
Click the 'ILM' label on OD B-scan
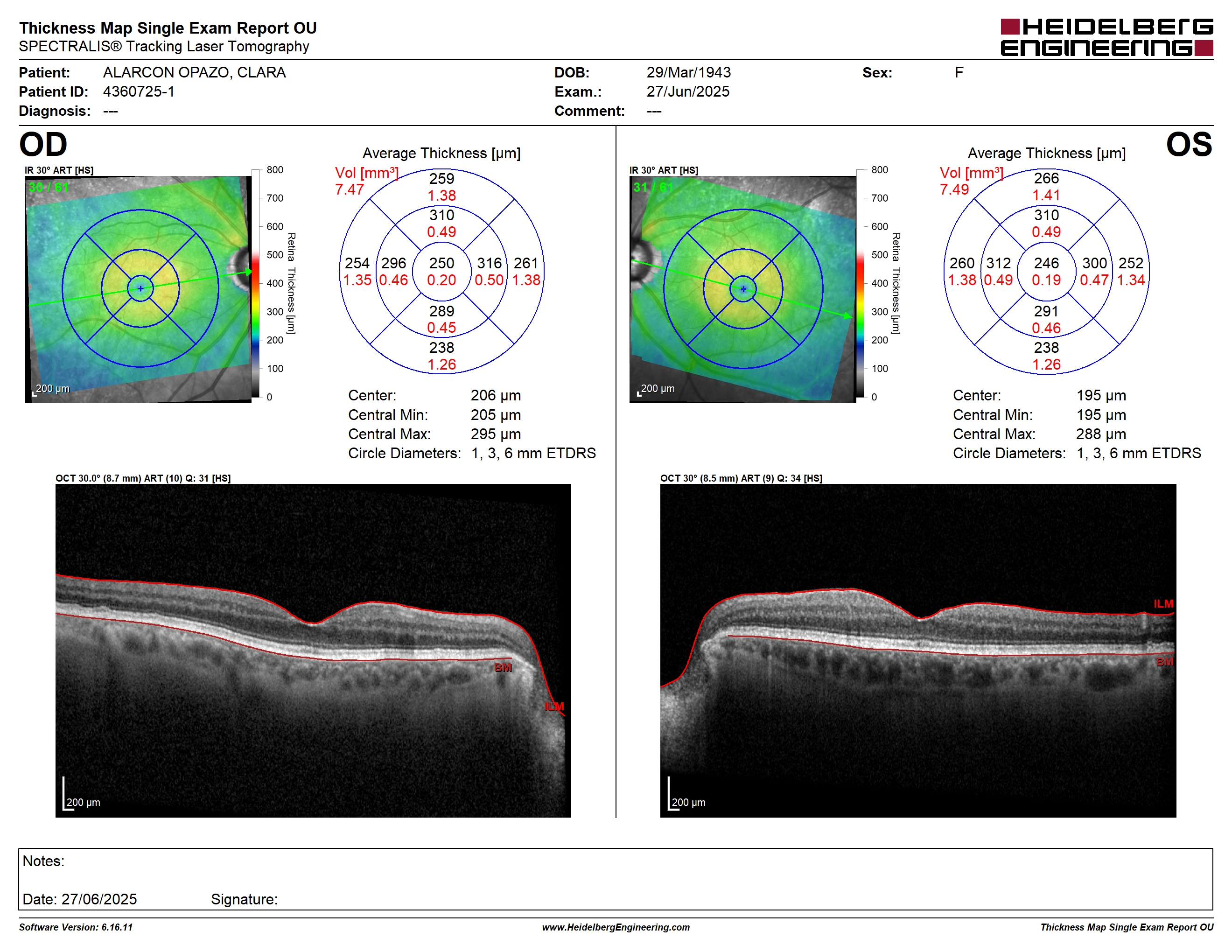(x=554, y=707)
